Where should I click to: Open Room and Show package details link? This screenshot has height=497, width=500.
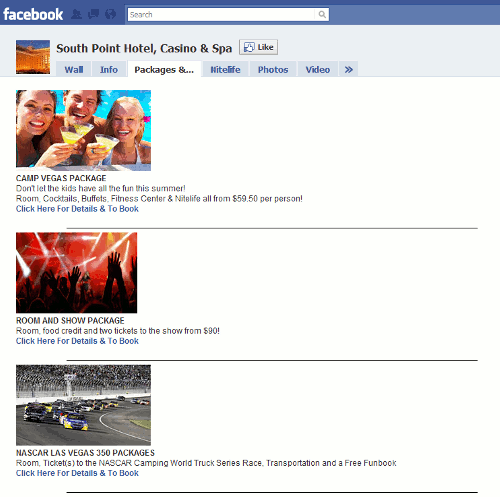click(77, 341)
